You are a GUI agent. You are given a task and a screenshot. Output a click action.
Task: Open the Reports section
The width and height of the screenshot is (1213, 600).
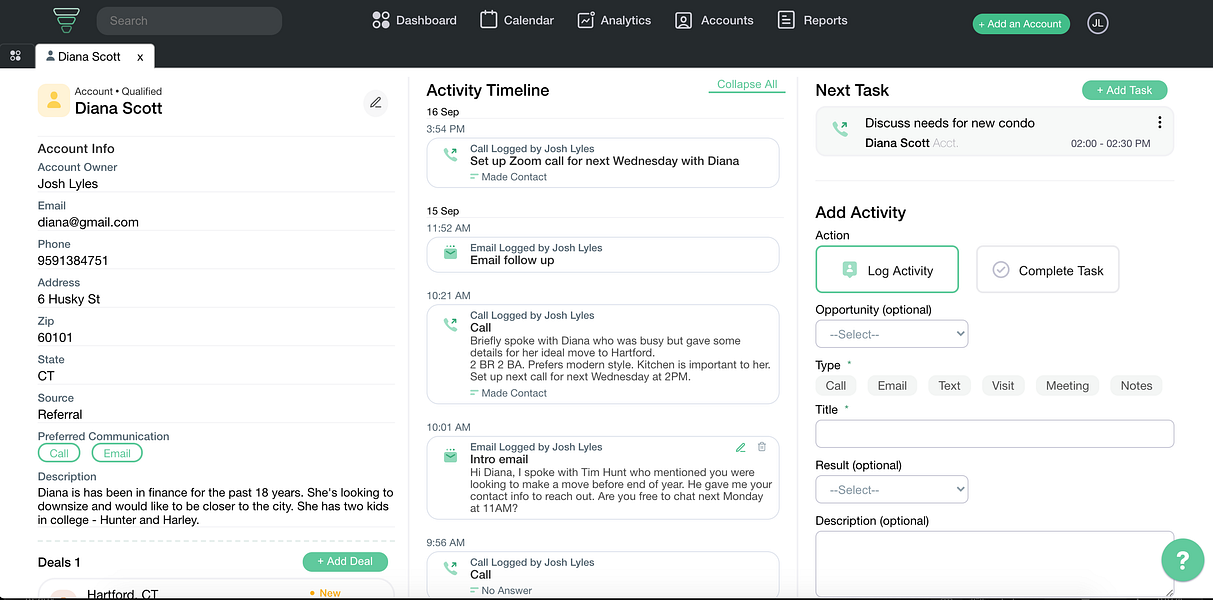pos(812,19)
